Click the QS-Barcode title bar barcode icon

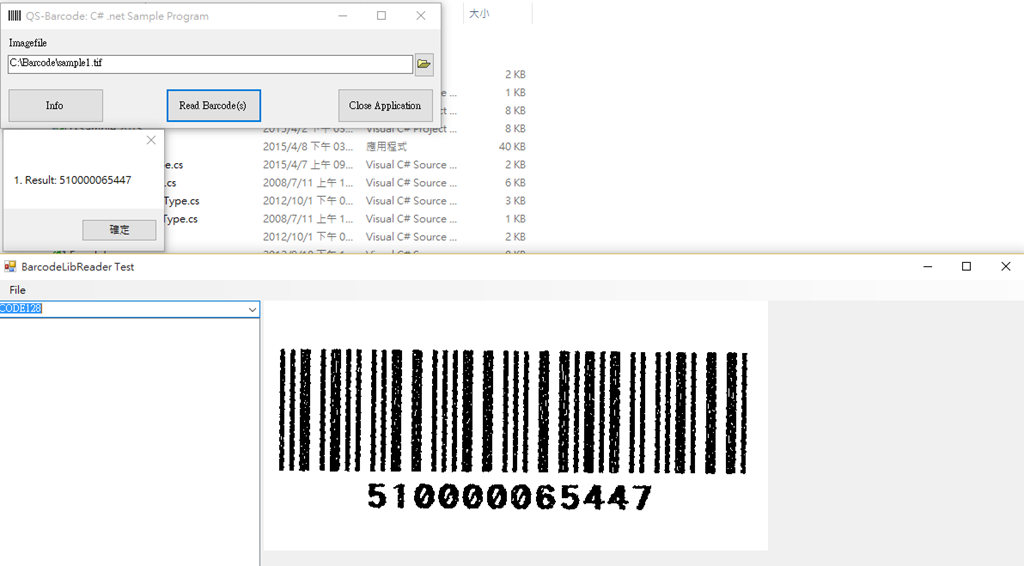[14, 16]
